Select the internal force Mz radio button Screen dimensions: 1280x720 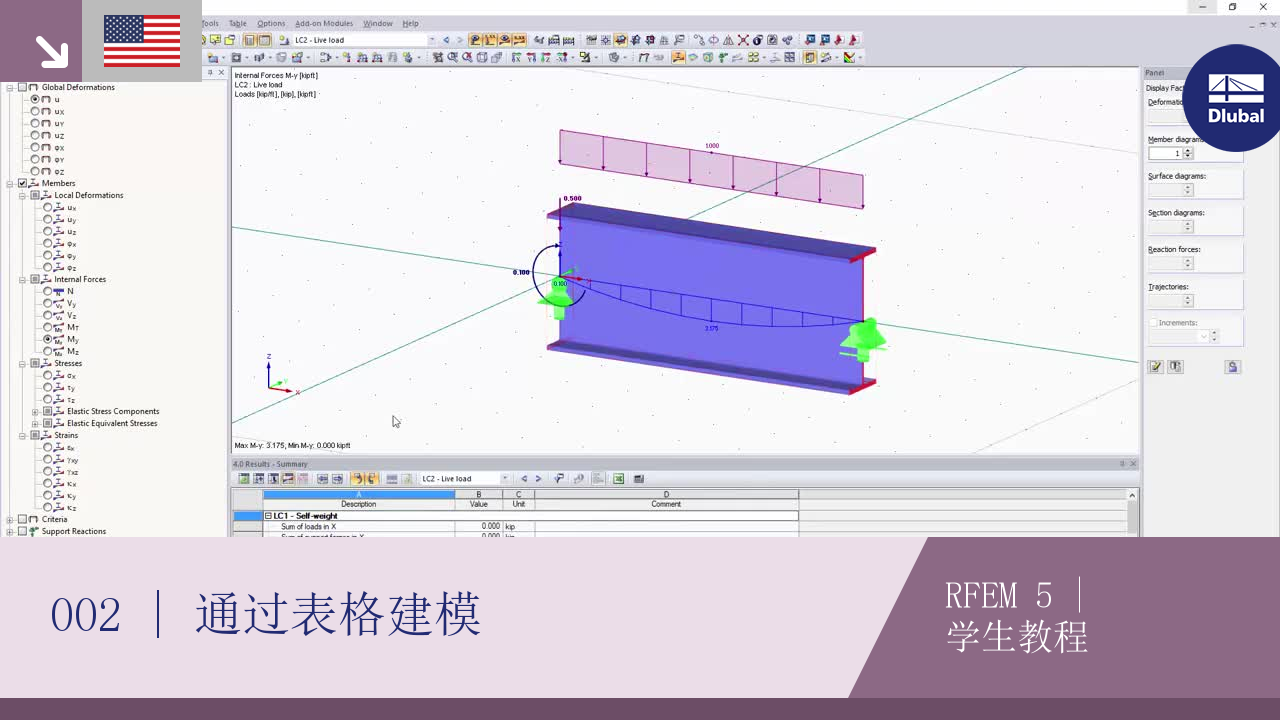pyautogui.click(x=47, y=351)
